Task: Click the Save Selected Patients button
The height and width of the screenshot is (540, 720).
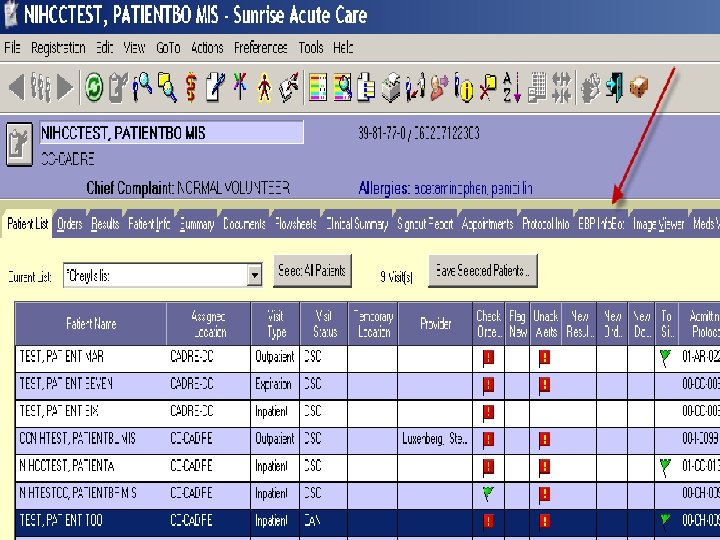Action: pos(483,271)
